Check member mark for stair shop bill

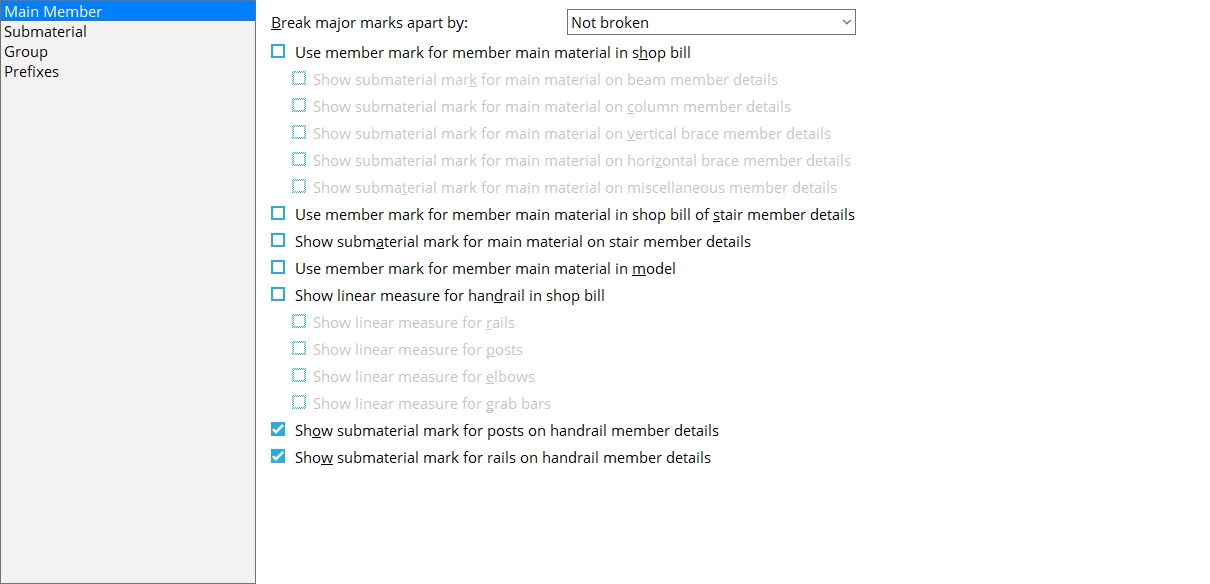(x=278, y=214)
